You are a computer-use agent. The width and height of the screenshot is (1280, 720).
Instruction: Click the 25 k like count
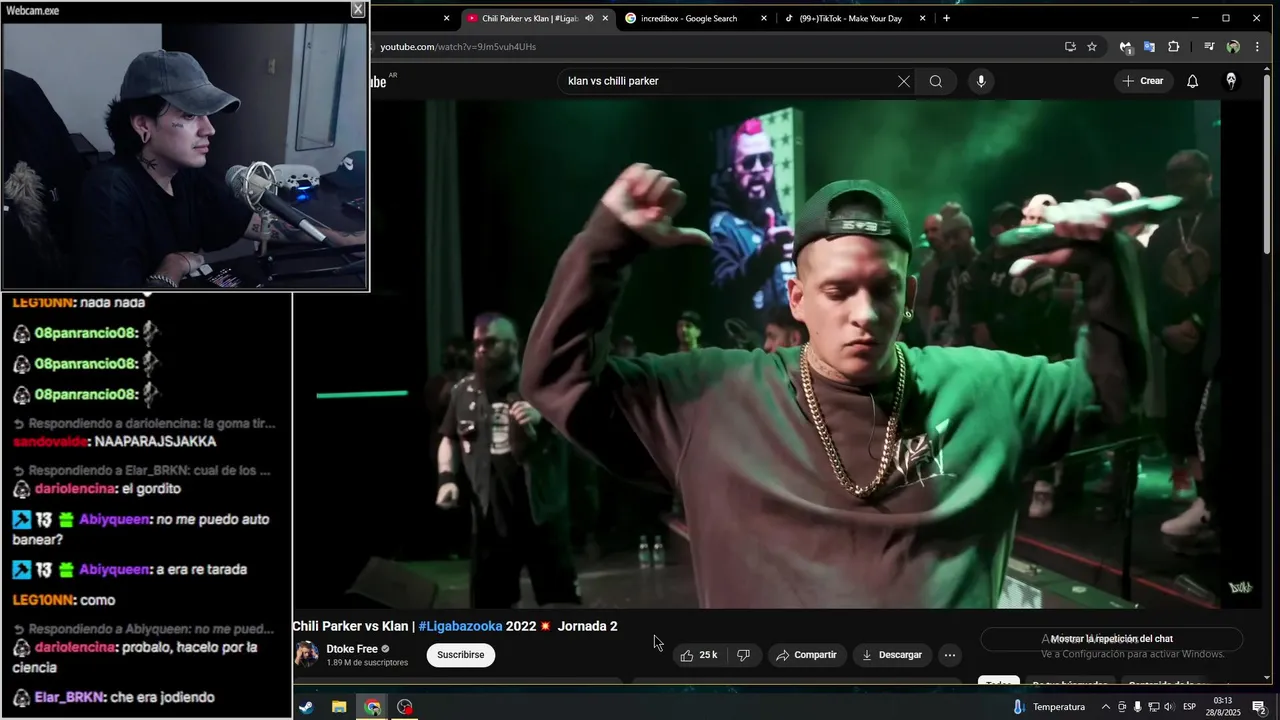click(x=708, y=655)
